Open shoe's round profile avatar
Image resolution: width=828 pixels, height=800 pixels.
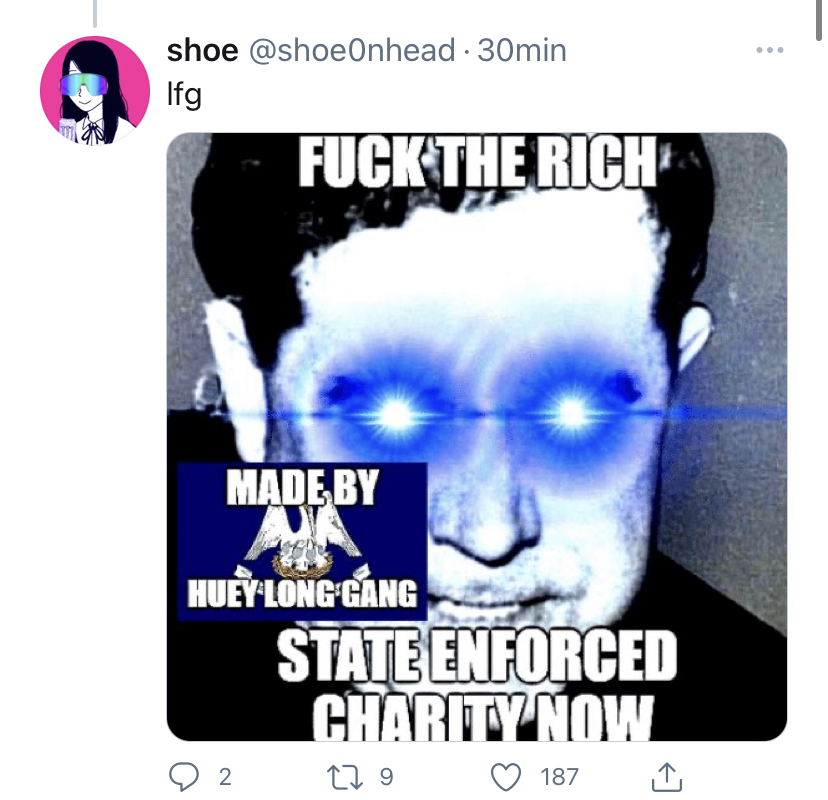[x=95, y=90]
